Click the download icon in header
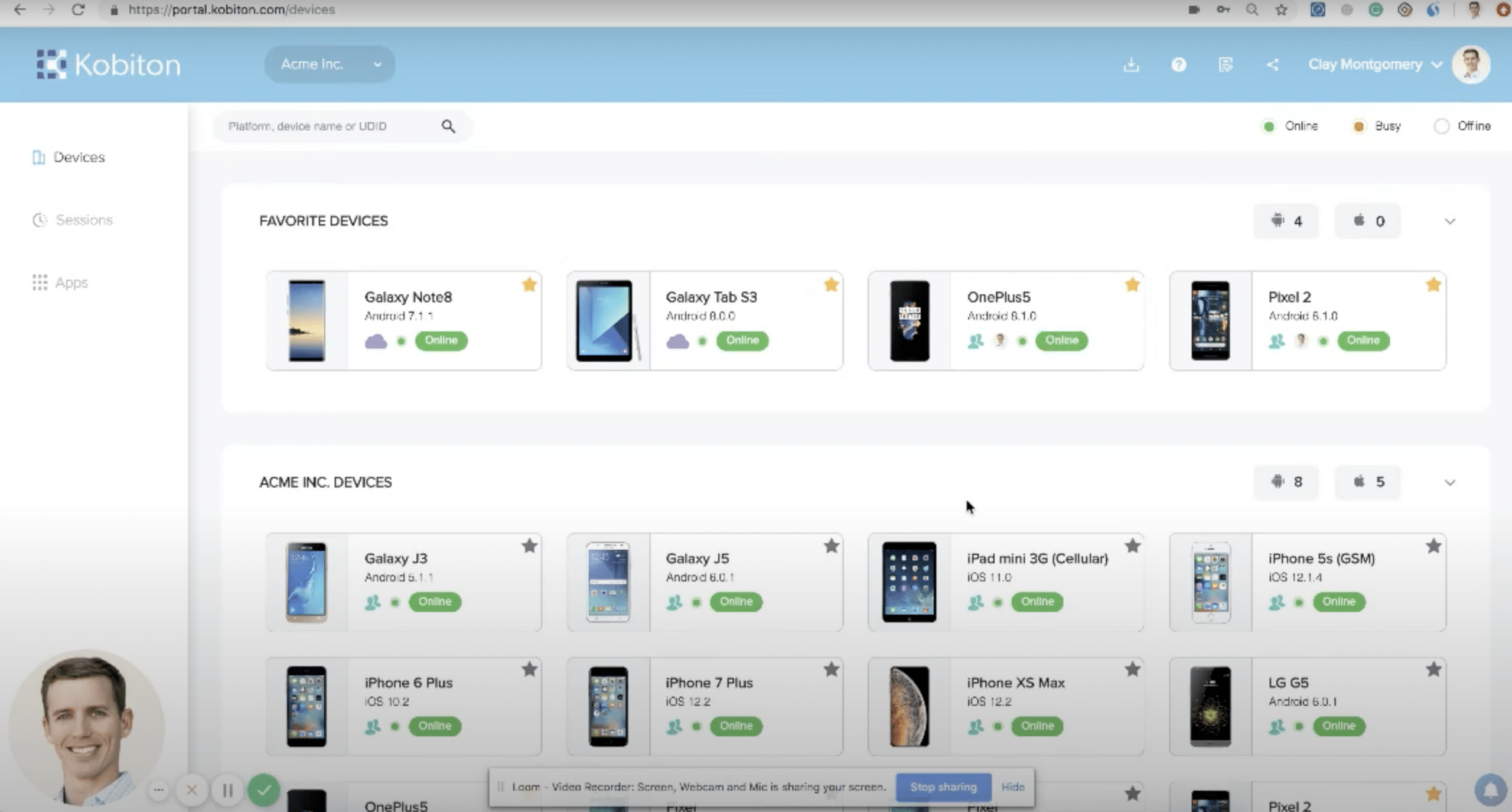1512x812 pixels. [1131, 64]
